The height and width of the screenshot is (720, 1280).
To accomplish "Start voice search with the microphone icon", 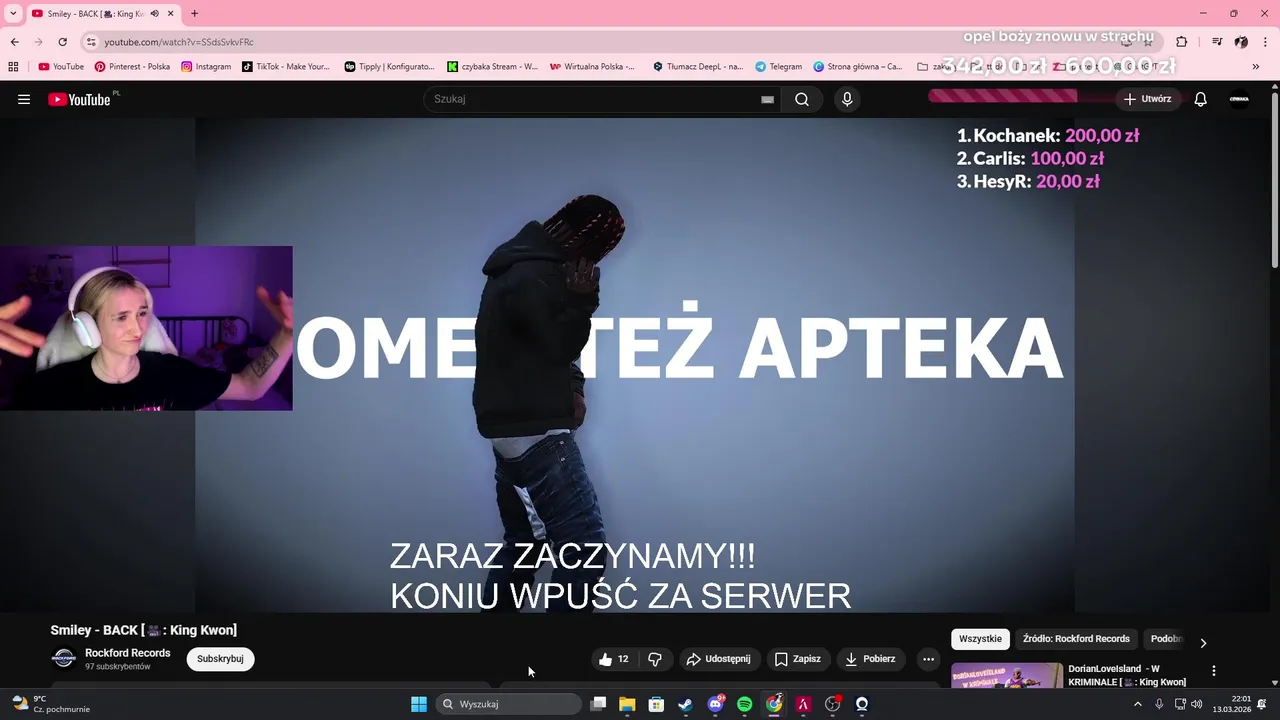I will 847,99.
